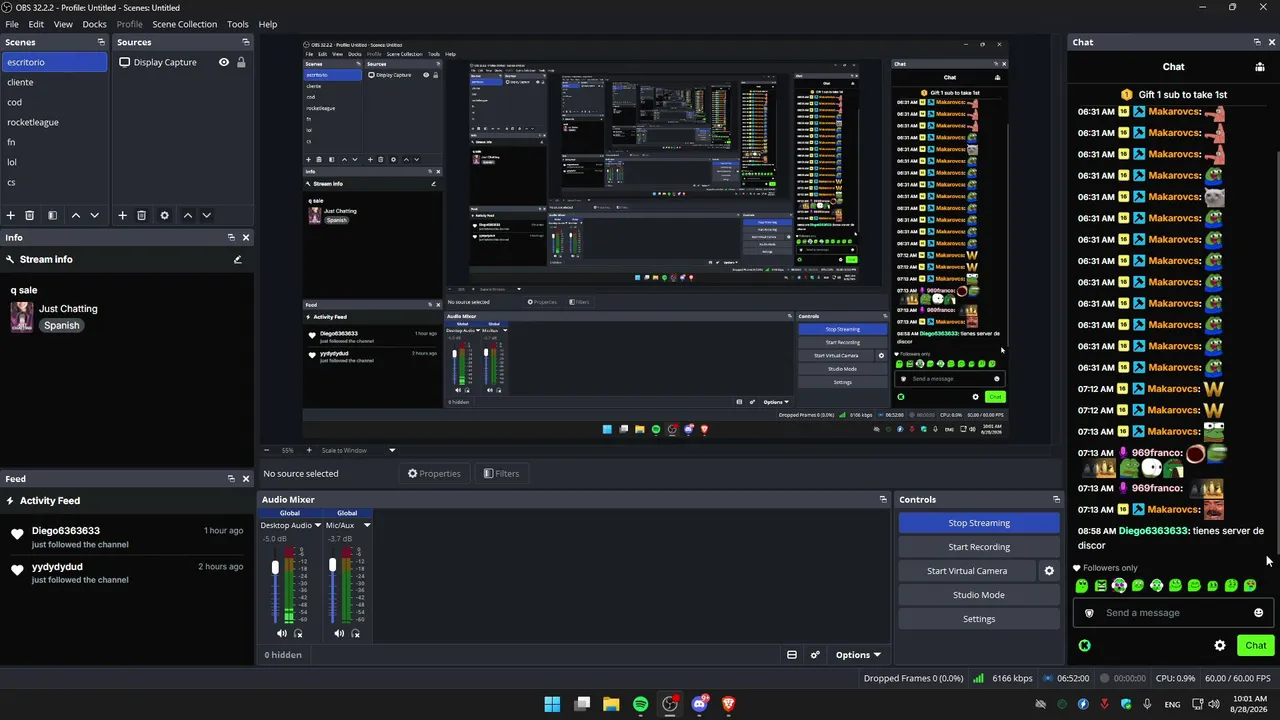
Task: Select the cliente scene
Action: pyautogui.click(x=54, y=82)
